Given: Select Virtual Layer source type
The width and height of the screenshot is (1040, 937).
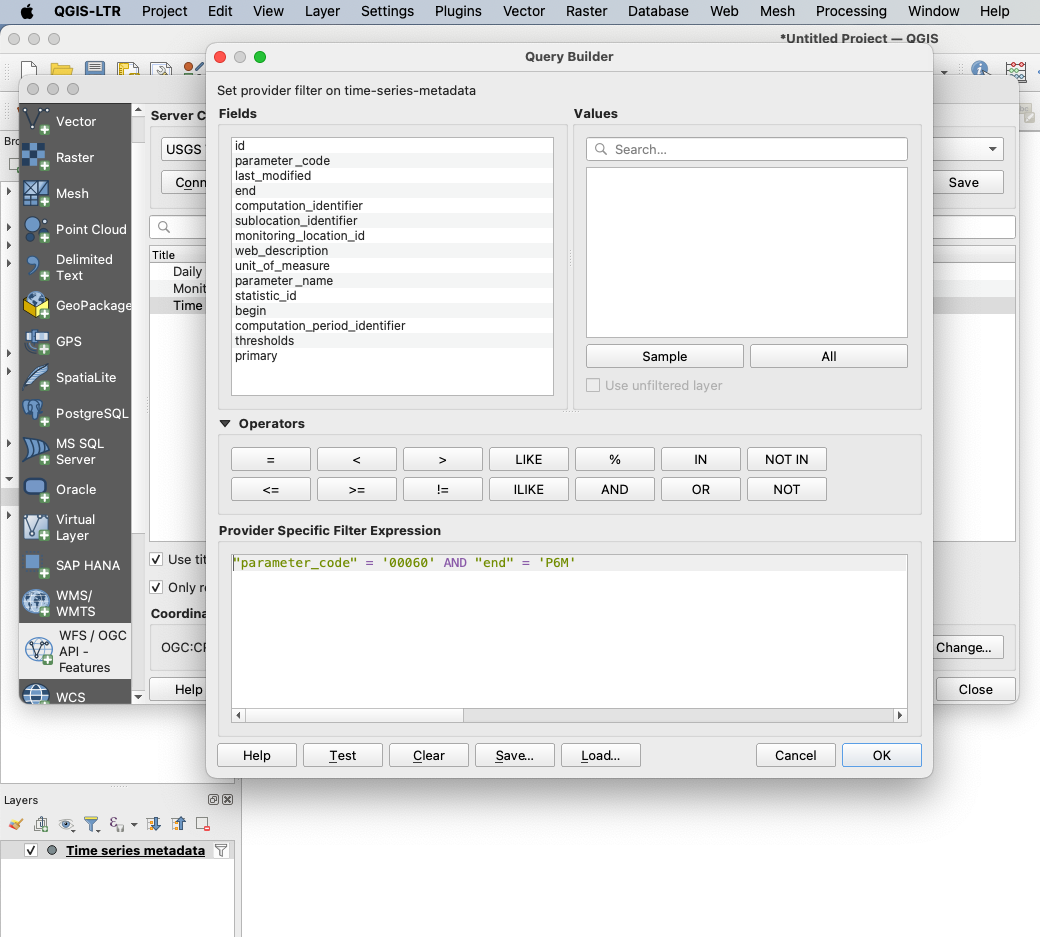Looking at the screenshot, I should [x=75, y=527].
